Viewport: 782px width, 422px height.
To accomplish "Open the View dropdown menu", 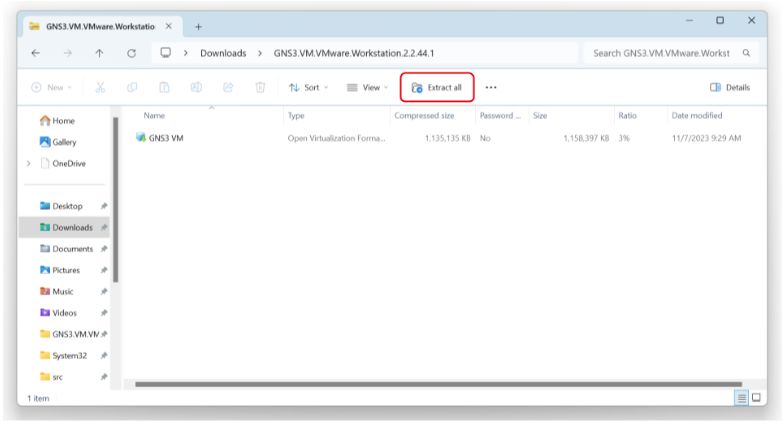I will pyautogui.click(x=367, y=87).
